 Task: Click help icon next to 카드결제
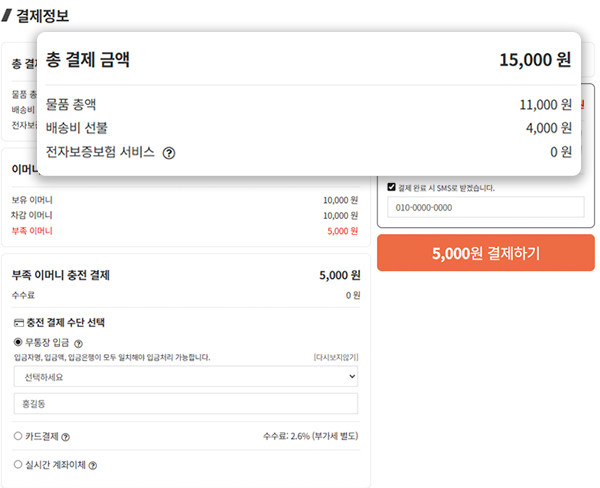65,436
